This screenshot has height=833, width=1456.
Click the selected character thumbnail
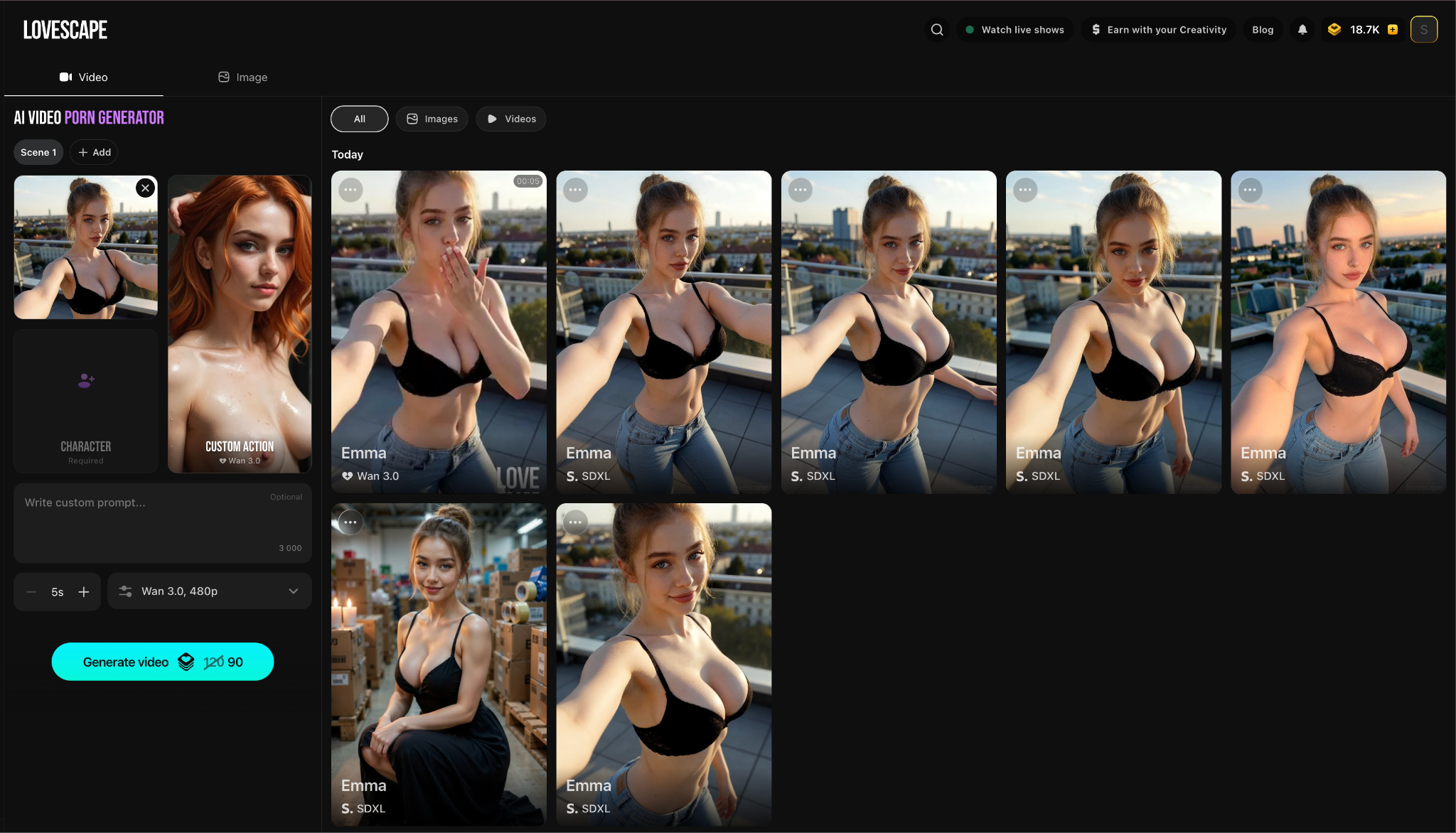point(86,247)
